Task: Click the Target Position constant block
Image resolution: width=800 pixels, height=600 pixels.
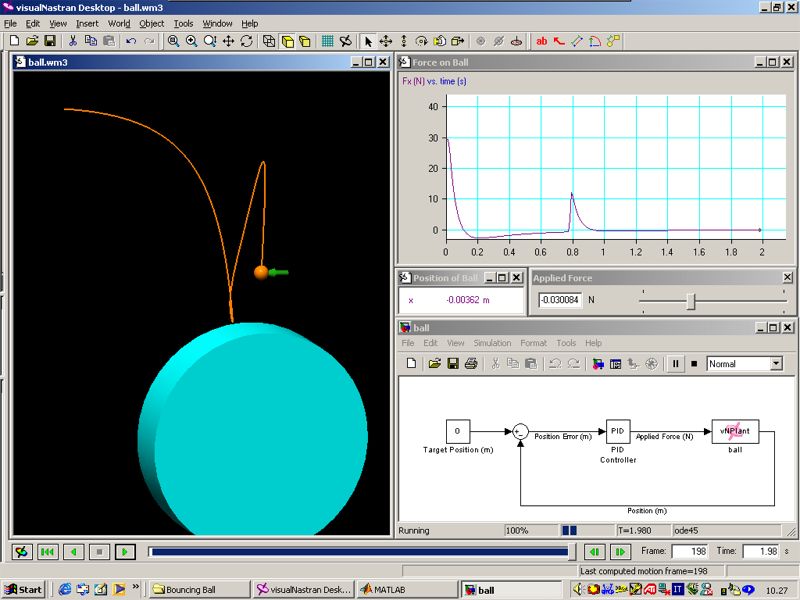Action: [x=458, y=432]
